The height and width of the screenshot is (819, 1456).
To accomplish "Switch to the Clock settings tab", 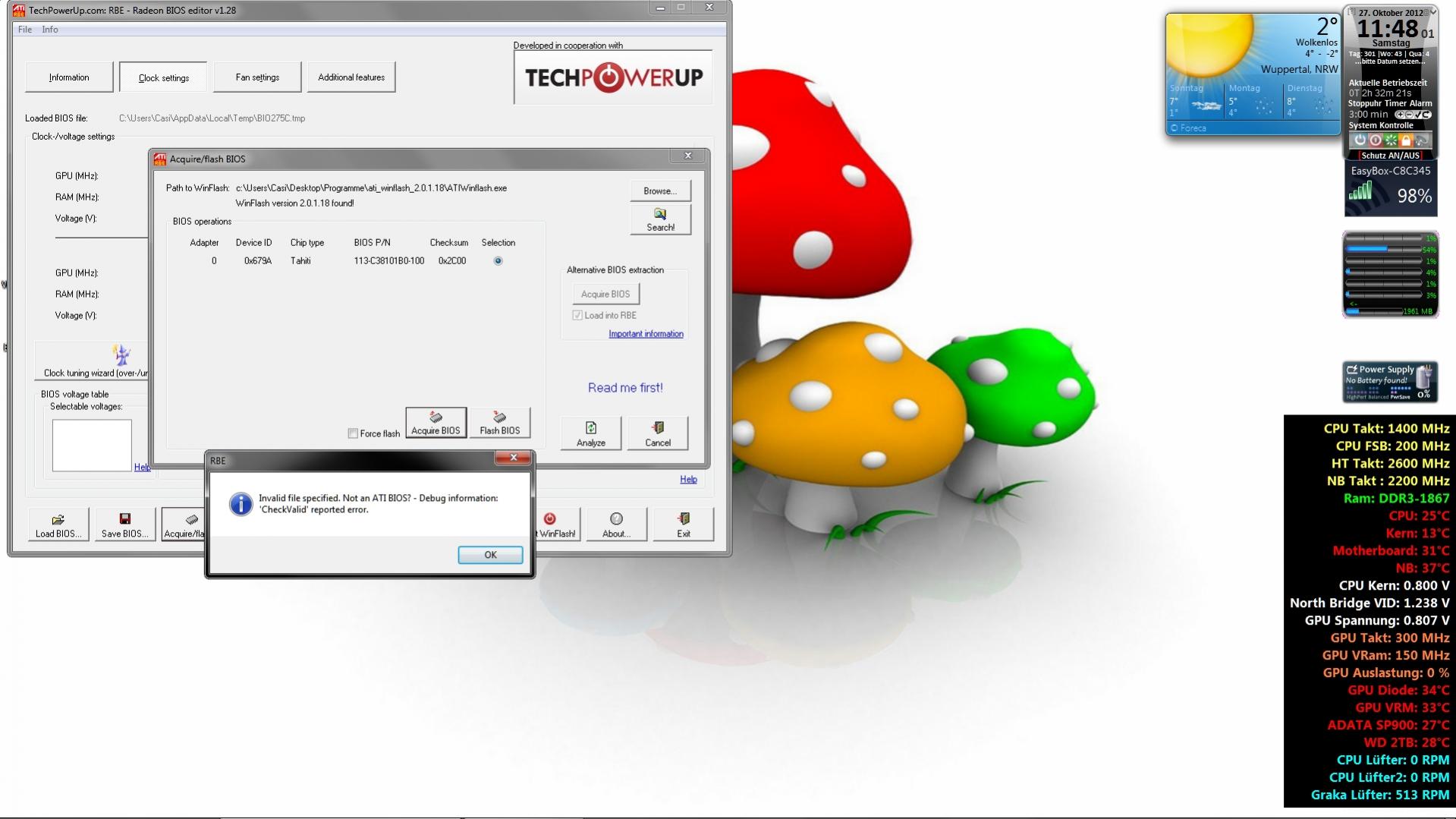I will pyautogui.click(x=163, y=77).
